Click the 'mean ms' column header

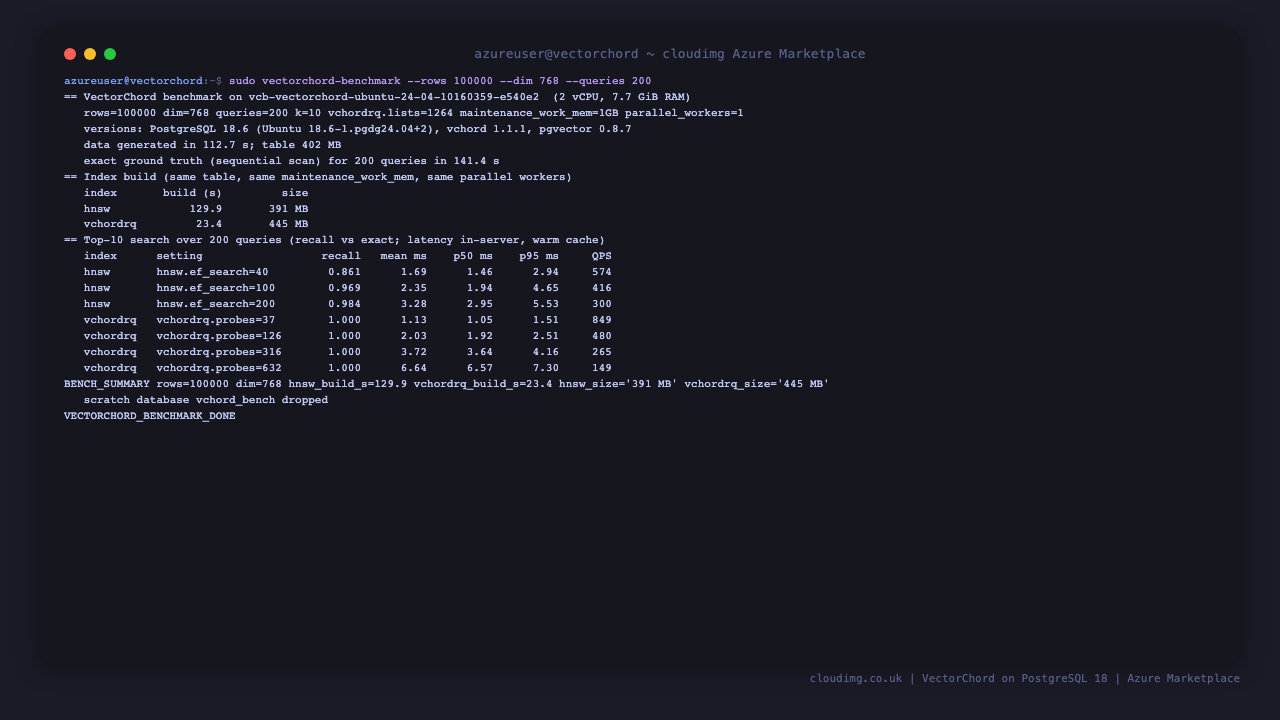point(403,256)
